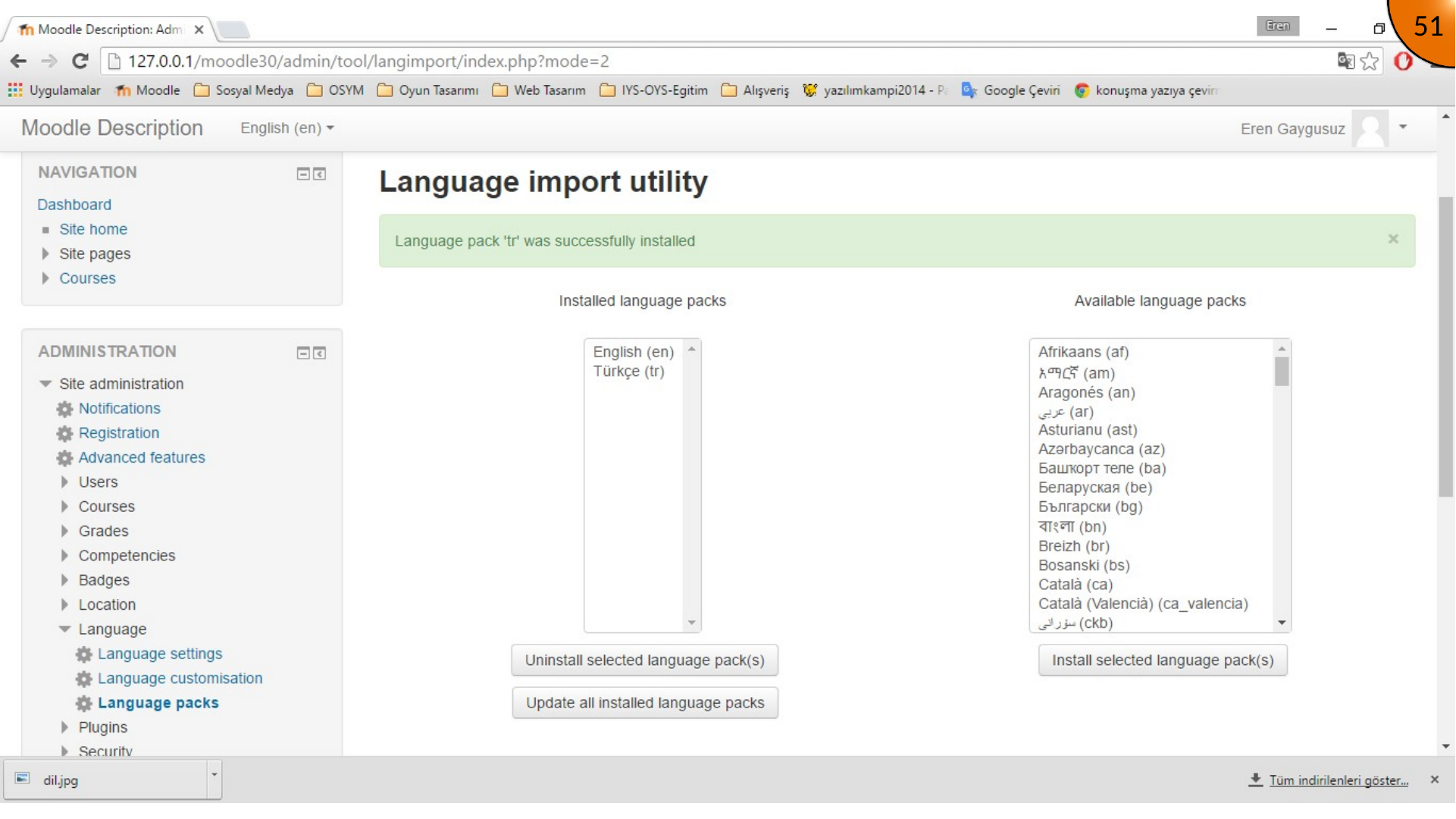1456x819 pixels.
Task: Close the Moodle Description browser tab
Action: pyautogui.click(x=199, y=30)
